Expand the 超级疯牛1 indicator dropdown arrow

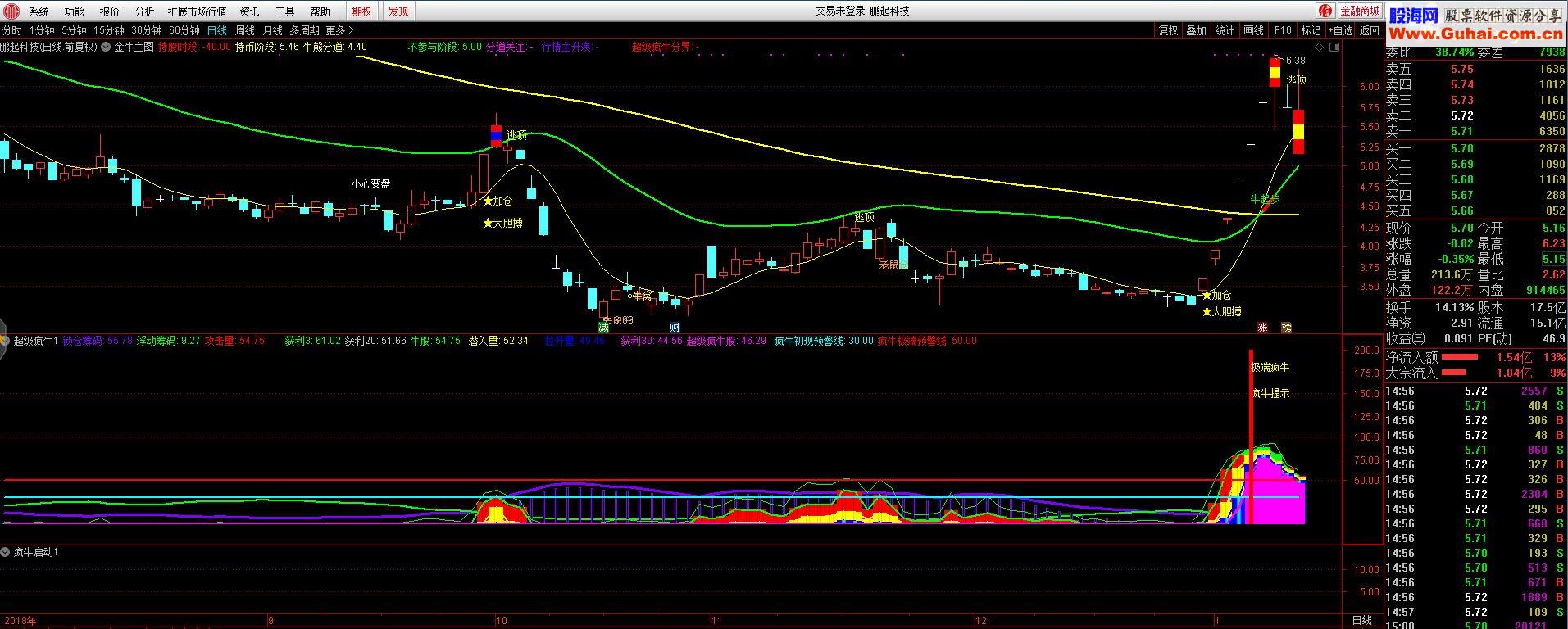pyautogui.click(x=6, y=341)
